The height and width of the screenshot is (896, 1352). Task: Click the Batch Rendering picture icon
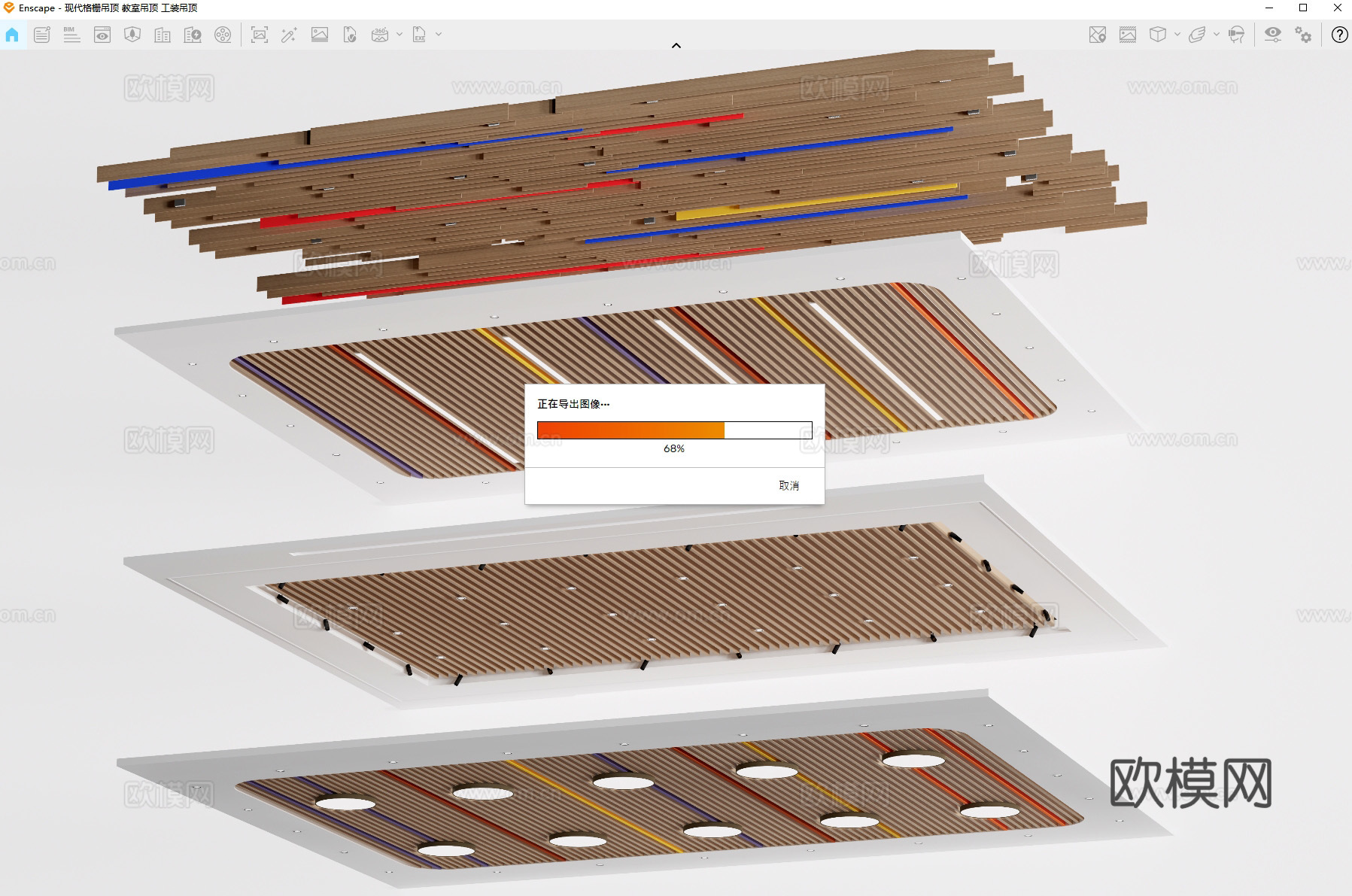pyautogui.click(x=320, y=35)
